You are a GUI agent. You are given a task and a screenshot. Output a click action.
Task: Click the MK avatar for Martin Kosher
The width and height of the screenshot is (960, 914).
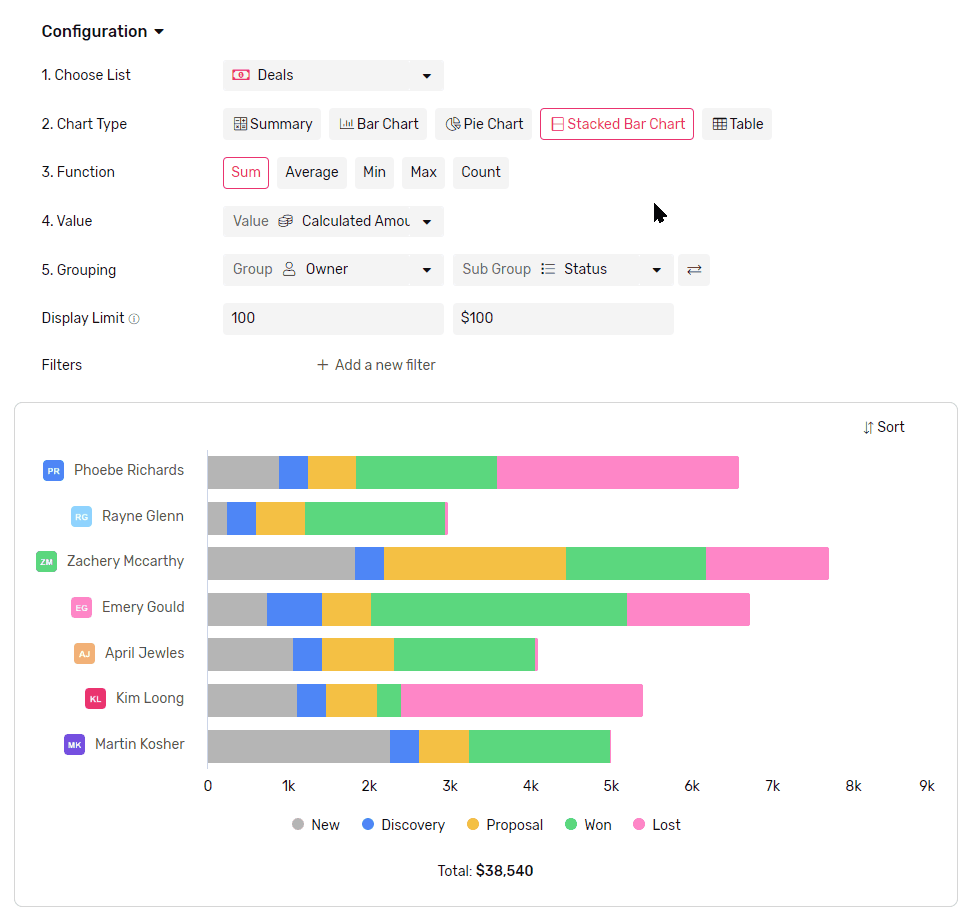point(75,744)
